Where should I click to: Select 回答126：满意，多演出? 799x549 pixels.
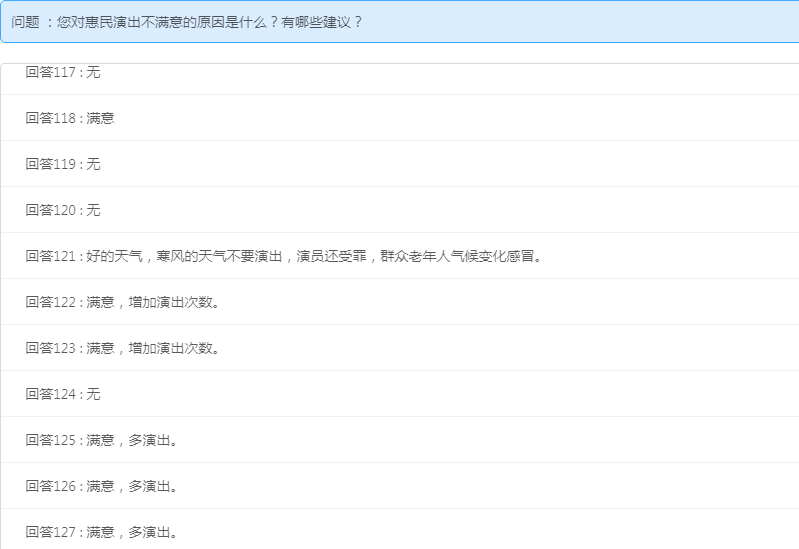(x=400, y=486)
